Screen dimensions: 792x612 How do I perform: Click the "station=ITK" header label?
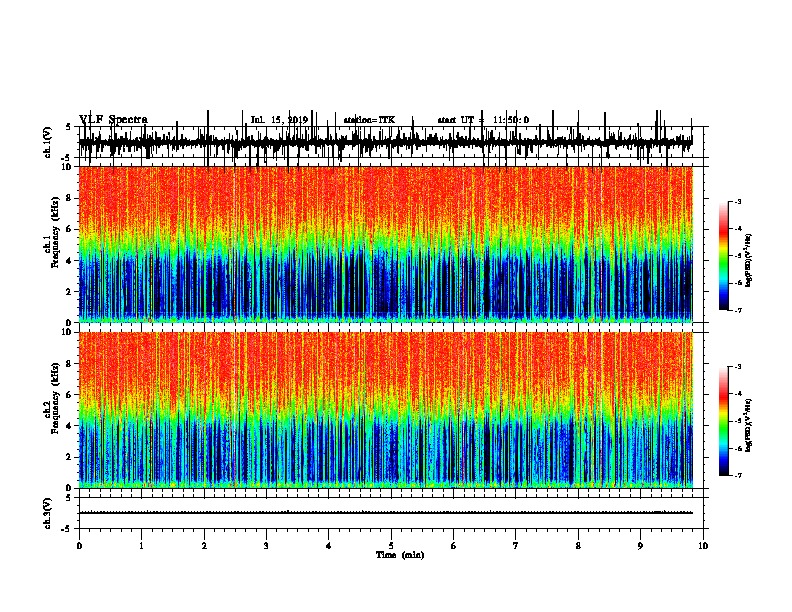[369, 120]
